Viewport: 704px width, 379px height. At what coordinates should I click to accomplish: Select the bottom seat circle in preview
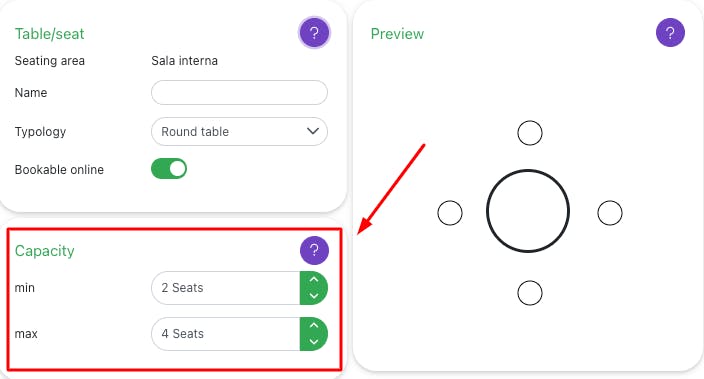(x=530, y=293)
